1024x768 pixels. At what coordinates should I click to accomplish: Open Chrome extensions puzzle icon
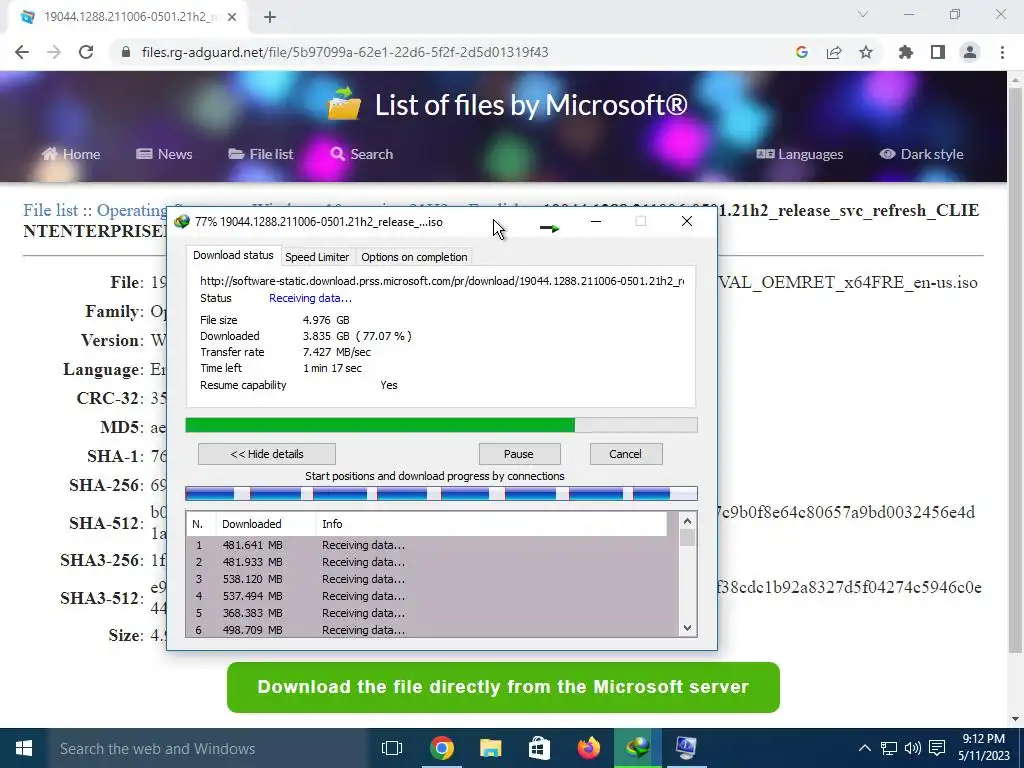[906, 52]
